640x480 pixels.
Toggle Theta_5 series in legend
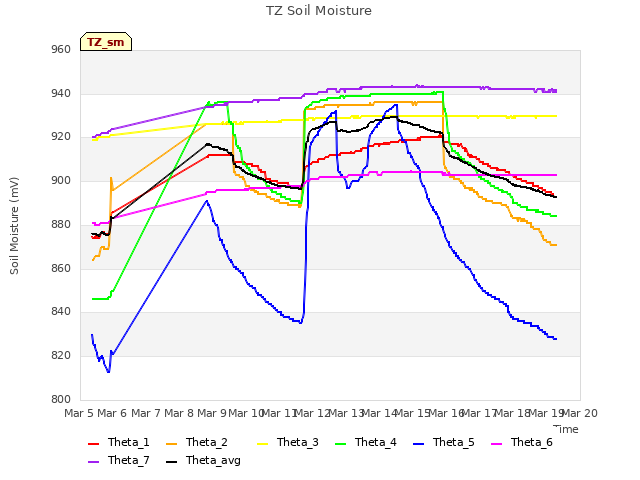444,442
